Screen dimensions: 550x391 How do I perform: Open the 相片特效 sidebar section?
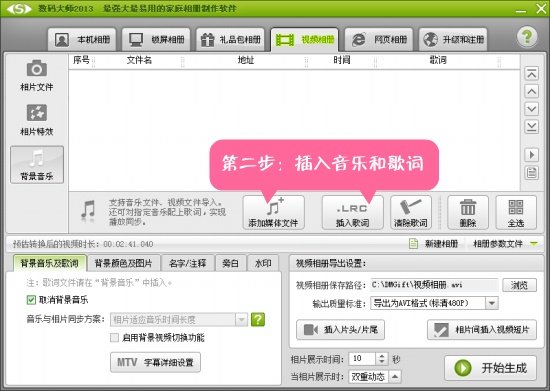(x=37, y=120)
